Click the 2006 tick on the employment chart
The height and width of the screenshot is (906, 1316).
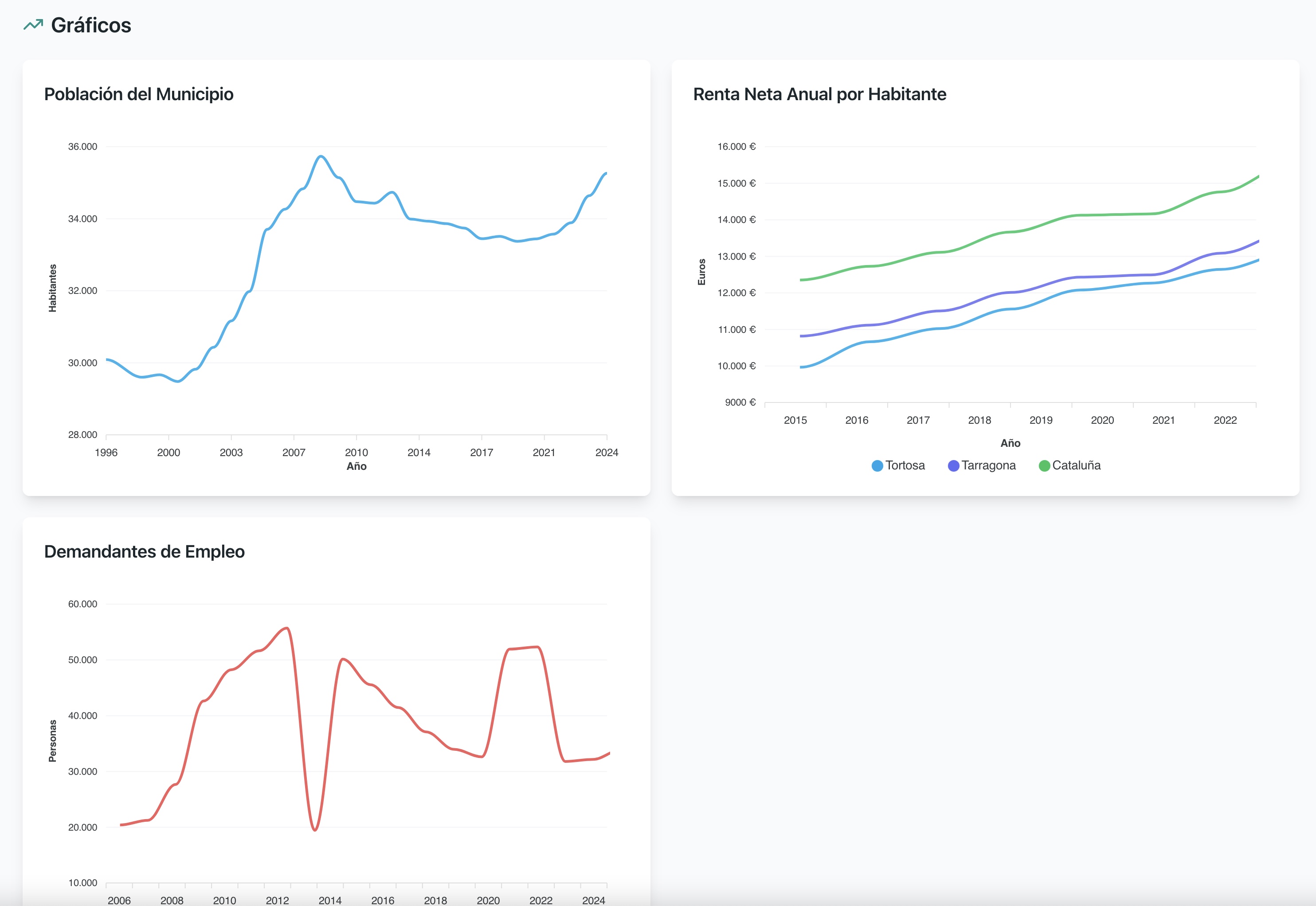click(x=120, y=900)
